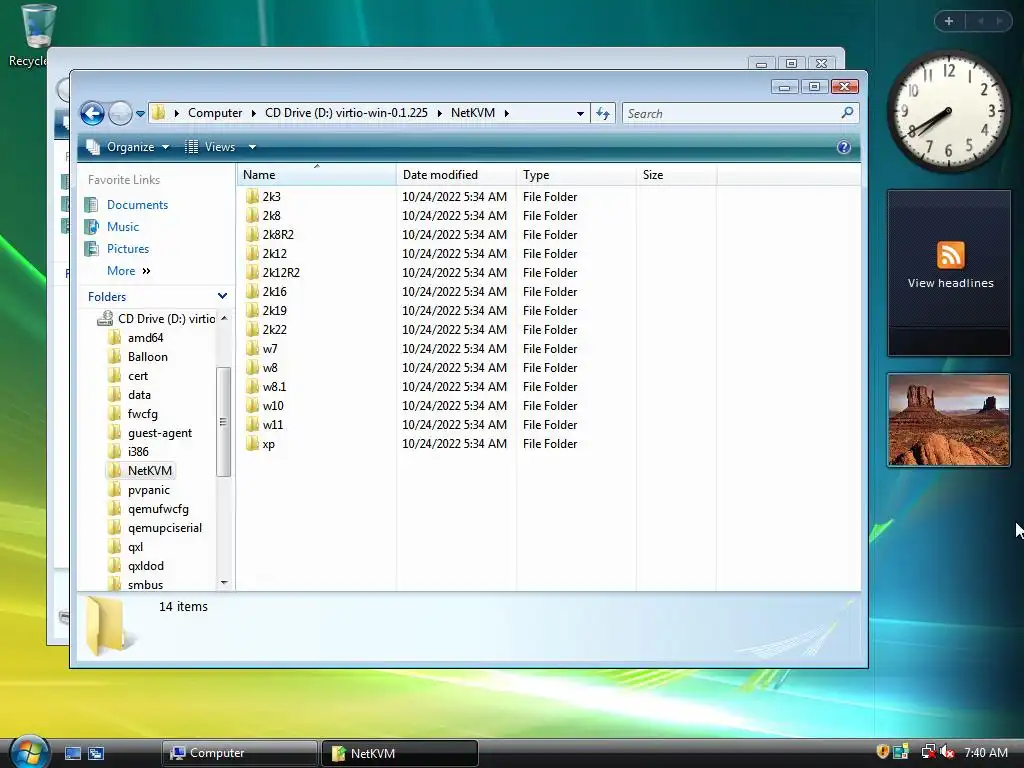This screenshot has width=1024, height=768.
Task: Click the magnifier icon in Search box
Action: pos(847,113)
